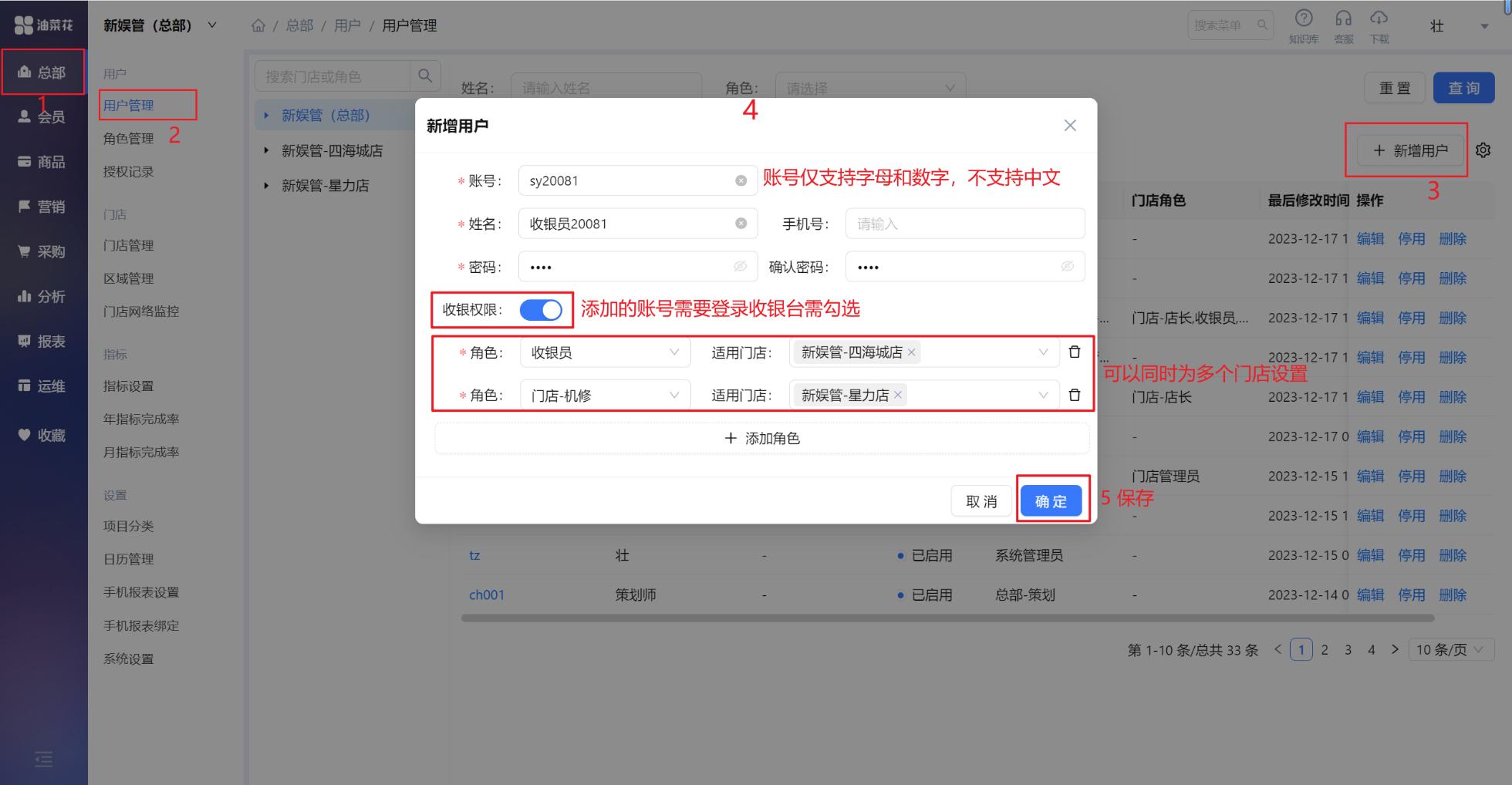Open the 收银员 role dropdown

click(605, 352)
